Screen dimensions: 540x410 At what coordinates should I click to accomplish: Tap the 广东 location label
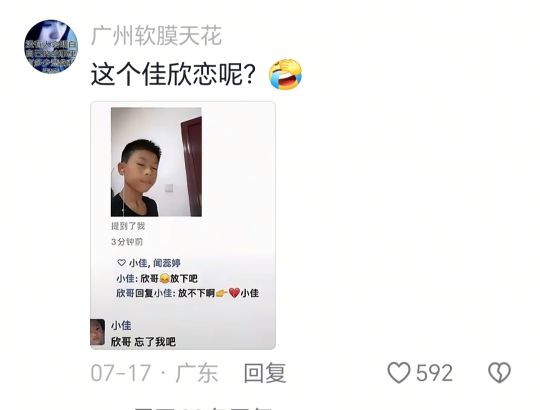pyautogui.click(x=197, y=373)
